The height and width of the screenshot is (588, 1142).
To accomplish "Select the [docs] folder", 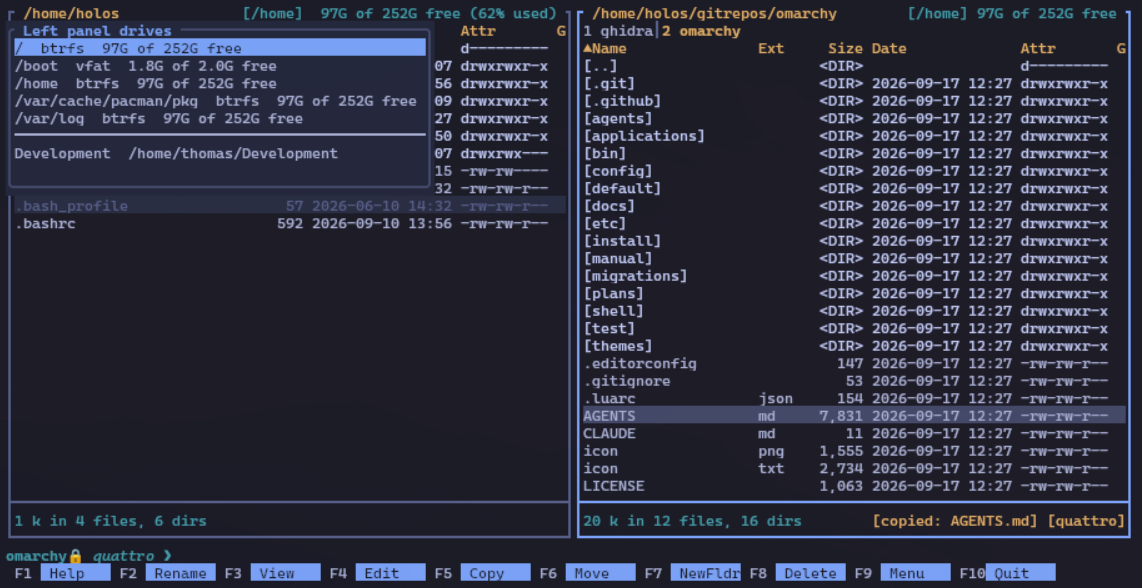I will tap(854, 206).
